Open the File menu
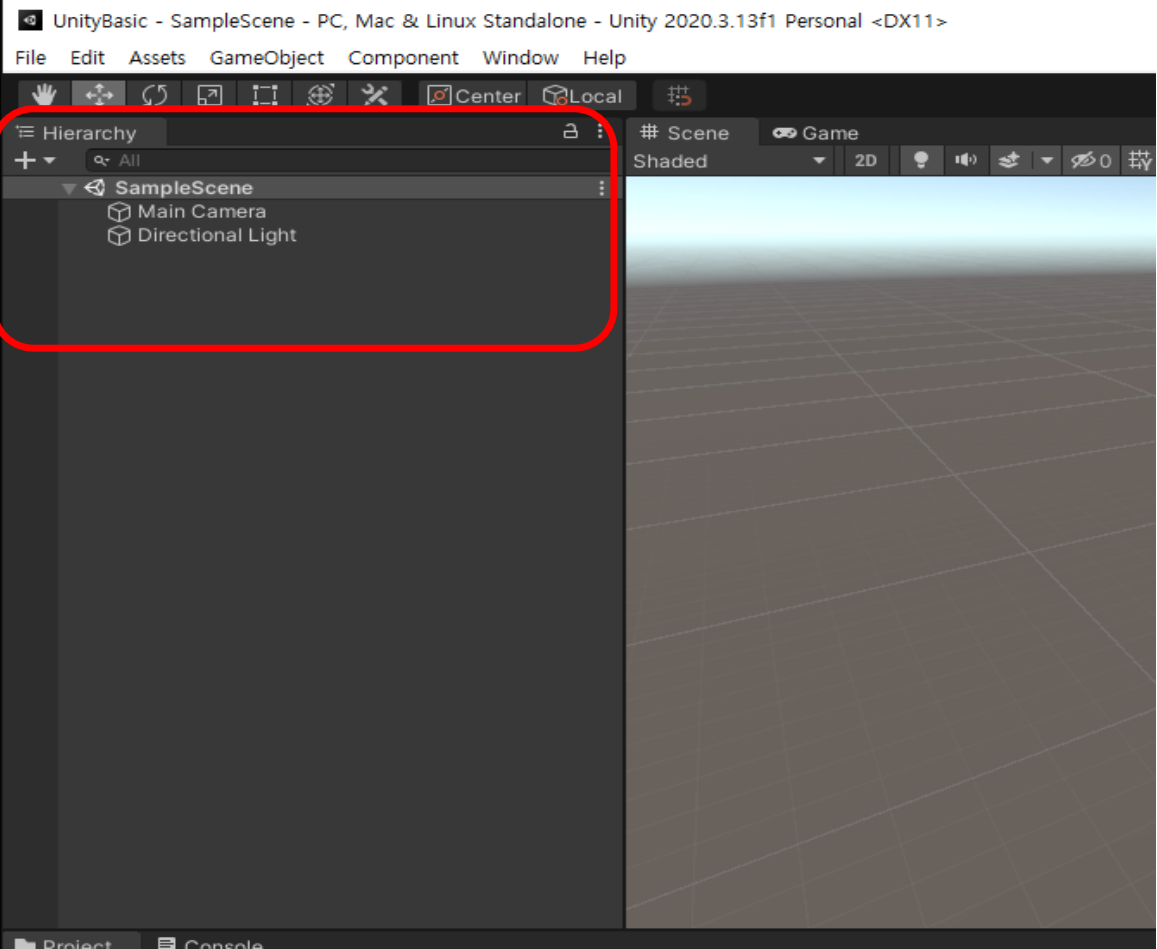 [30, 58]
